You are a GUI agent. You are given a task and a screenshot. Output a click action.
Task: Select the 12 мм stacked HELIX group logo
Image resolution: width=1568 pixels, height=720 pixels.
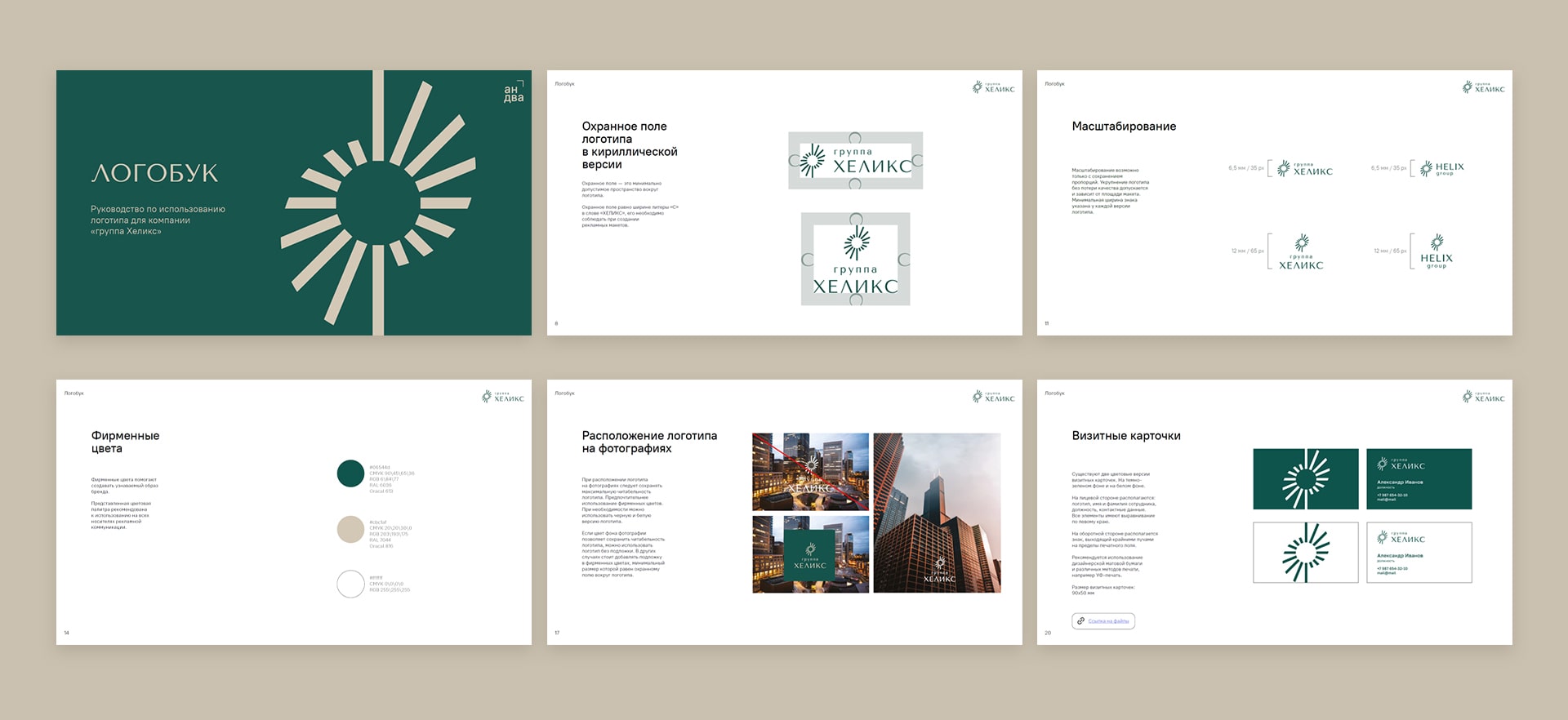click(1437, 252)
